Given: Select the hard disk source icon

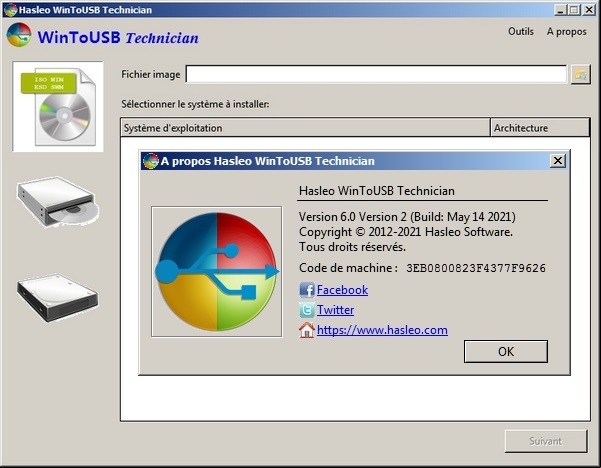Looking at the screenshot, I should click(57, 297).
